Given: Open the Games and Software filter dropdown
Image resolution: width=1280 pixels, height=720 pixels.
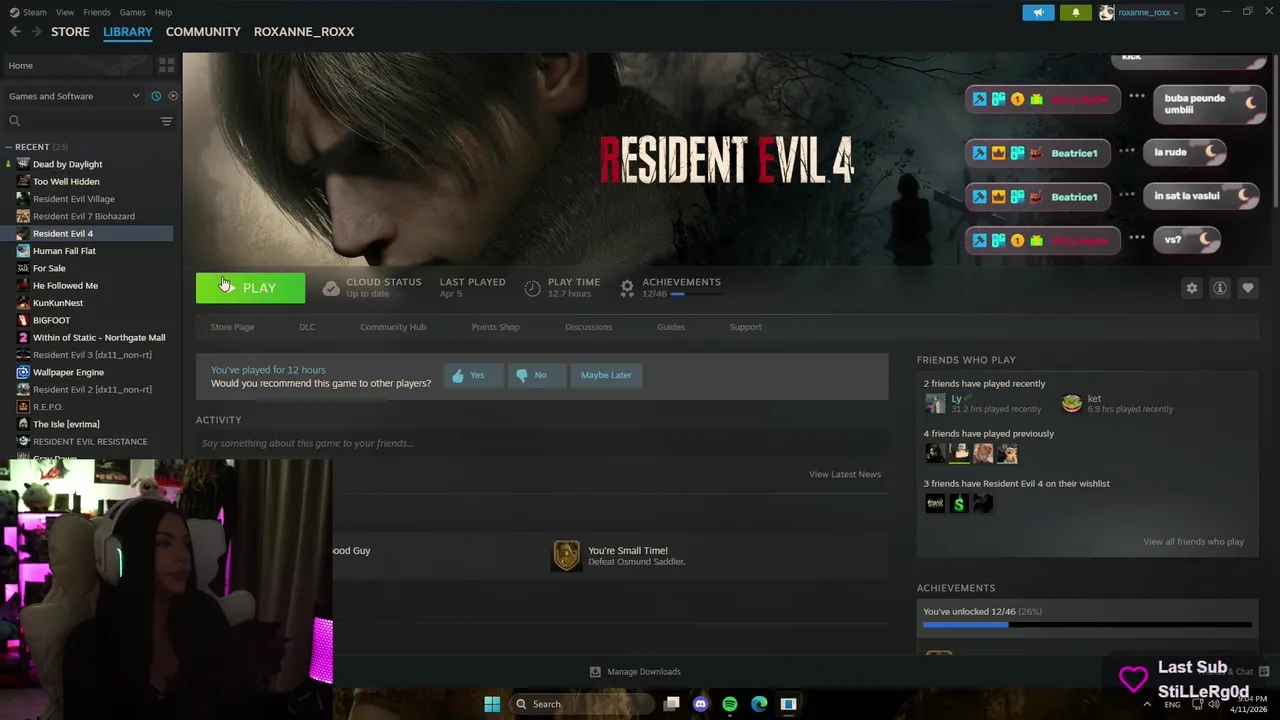Looking at the screenshot, I should pos(73,96).
